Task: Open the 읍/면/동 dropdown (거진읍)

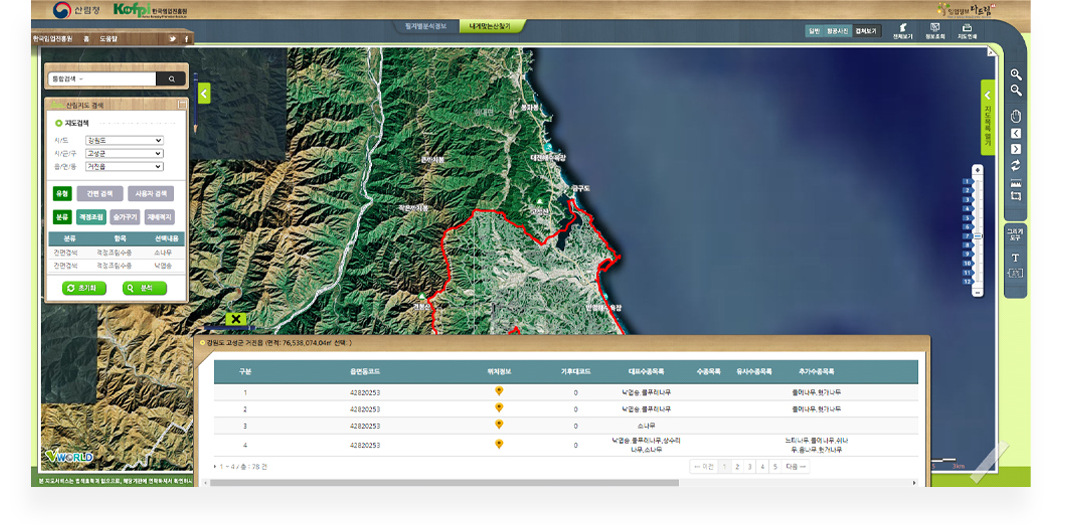Action: (124, 166)
